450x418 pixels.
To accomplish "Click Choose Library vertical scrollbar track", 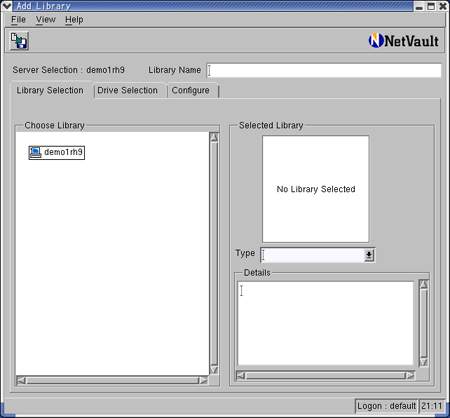I will click(x=214, y=253).
